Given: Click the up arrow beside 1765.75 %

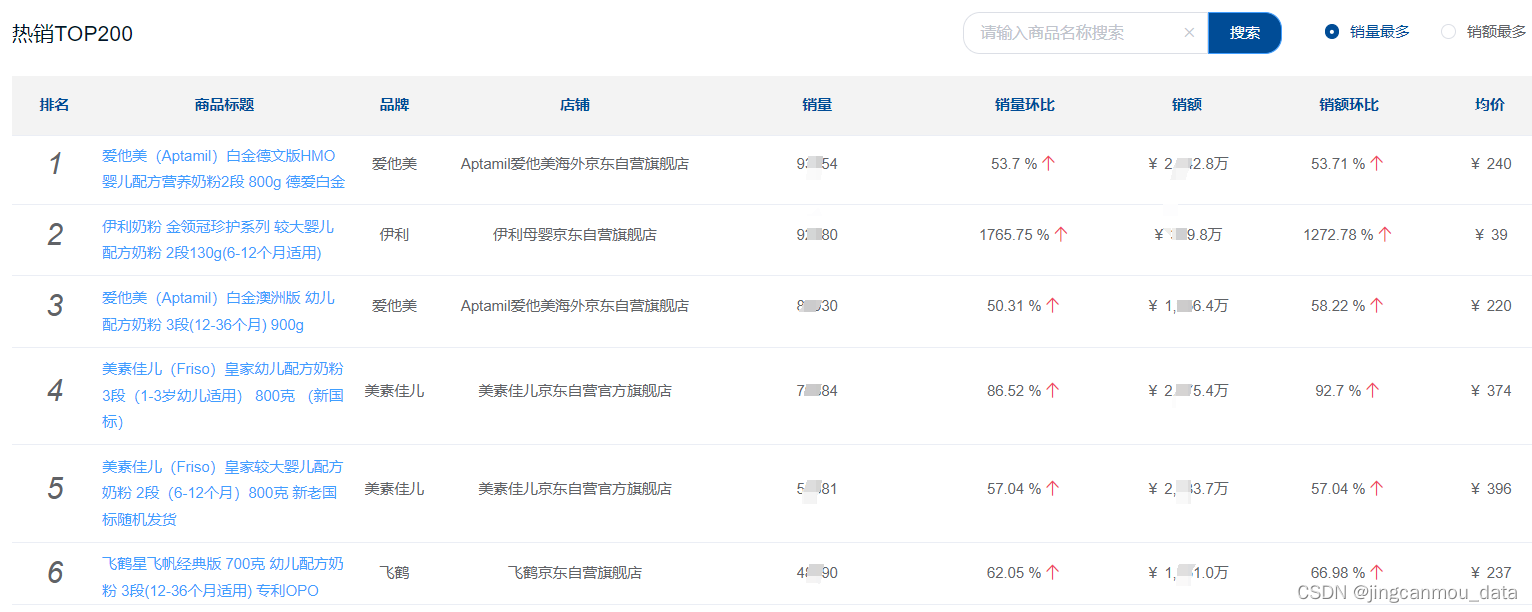Looking at the screenshot, I should [x=1061, y=235].
